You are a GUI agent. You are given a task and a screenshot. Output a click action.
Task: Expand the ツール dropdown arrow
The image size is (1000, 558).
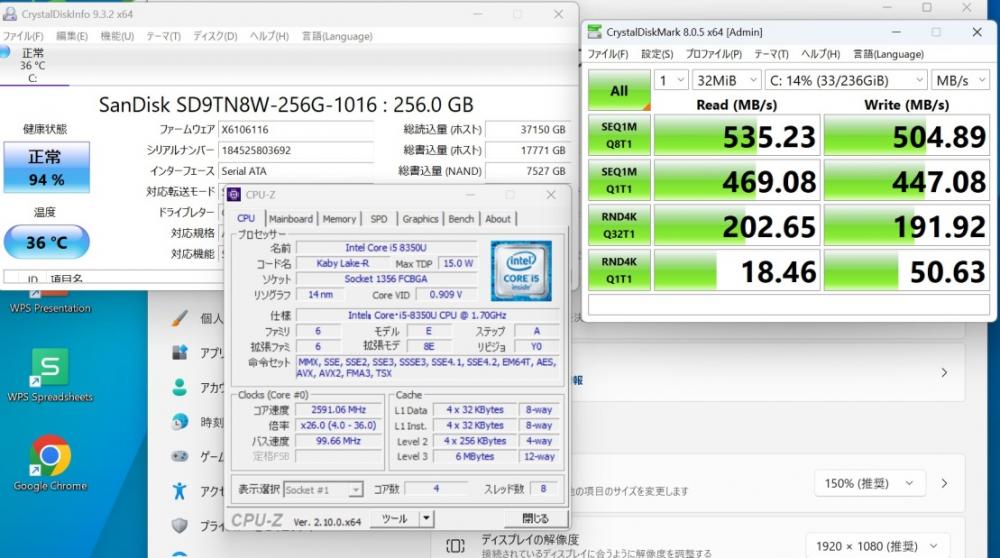click(427, 518)
